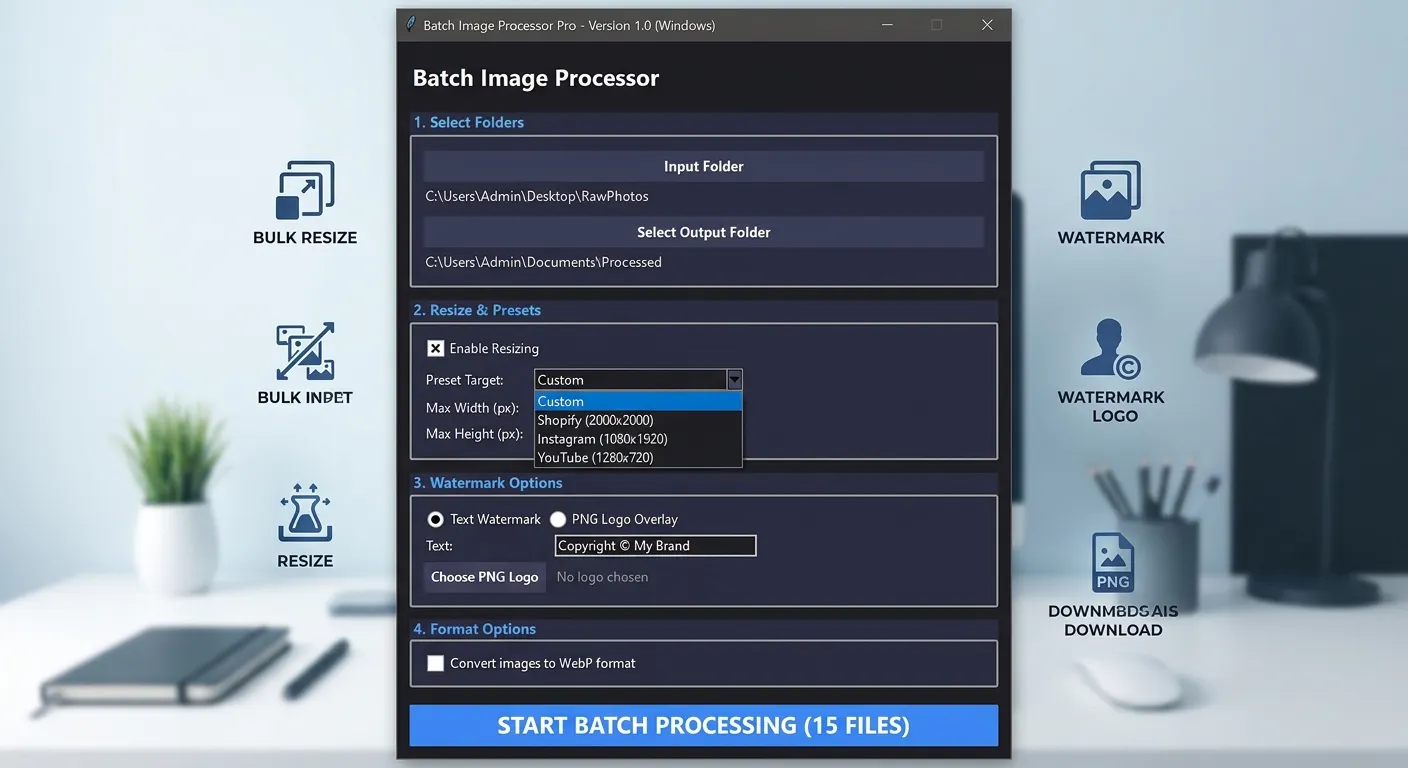The image size is (1408, 768).
Task: Click the 'Batch Image Processor' main heading
Action: click(x=536, y=78)
